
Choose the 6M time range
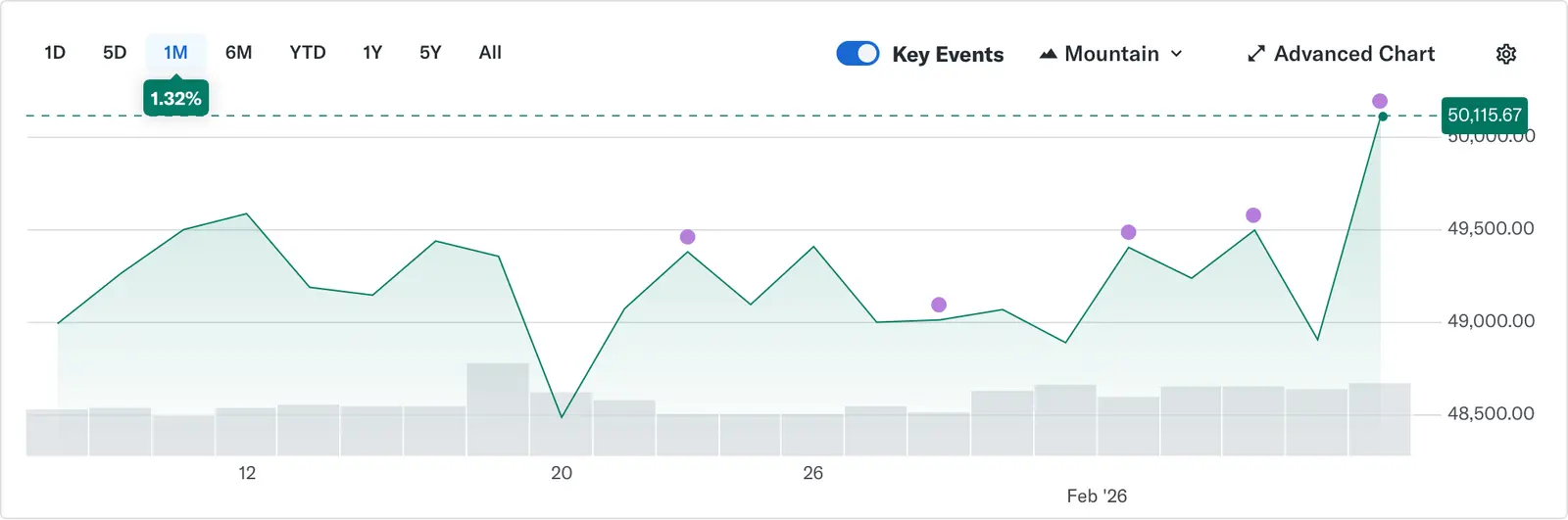[x=238, y=53]
